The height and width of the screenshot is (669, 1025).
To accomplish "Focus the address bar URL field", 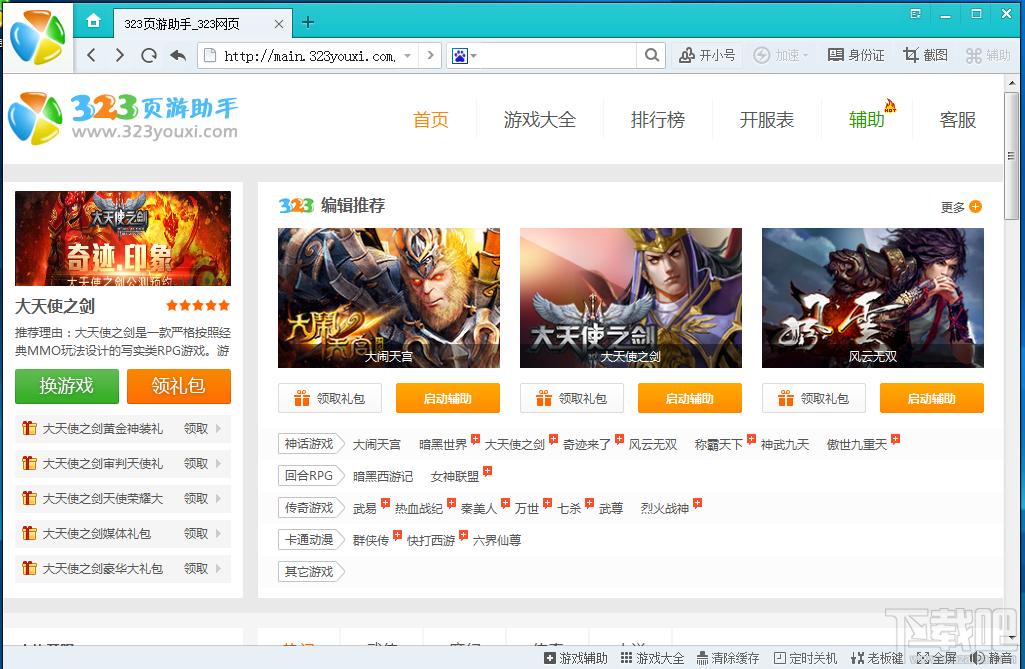I will [309, 56].
